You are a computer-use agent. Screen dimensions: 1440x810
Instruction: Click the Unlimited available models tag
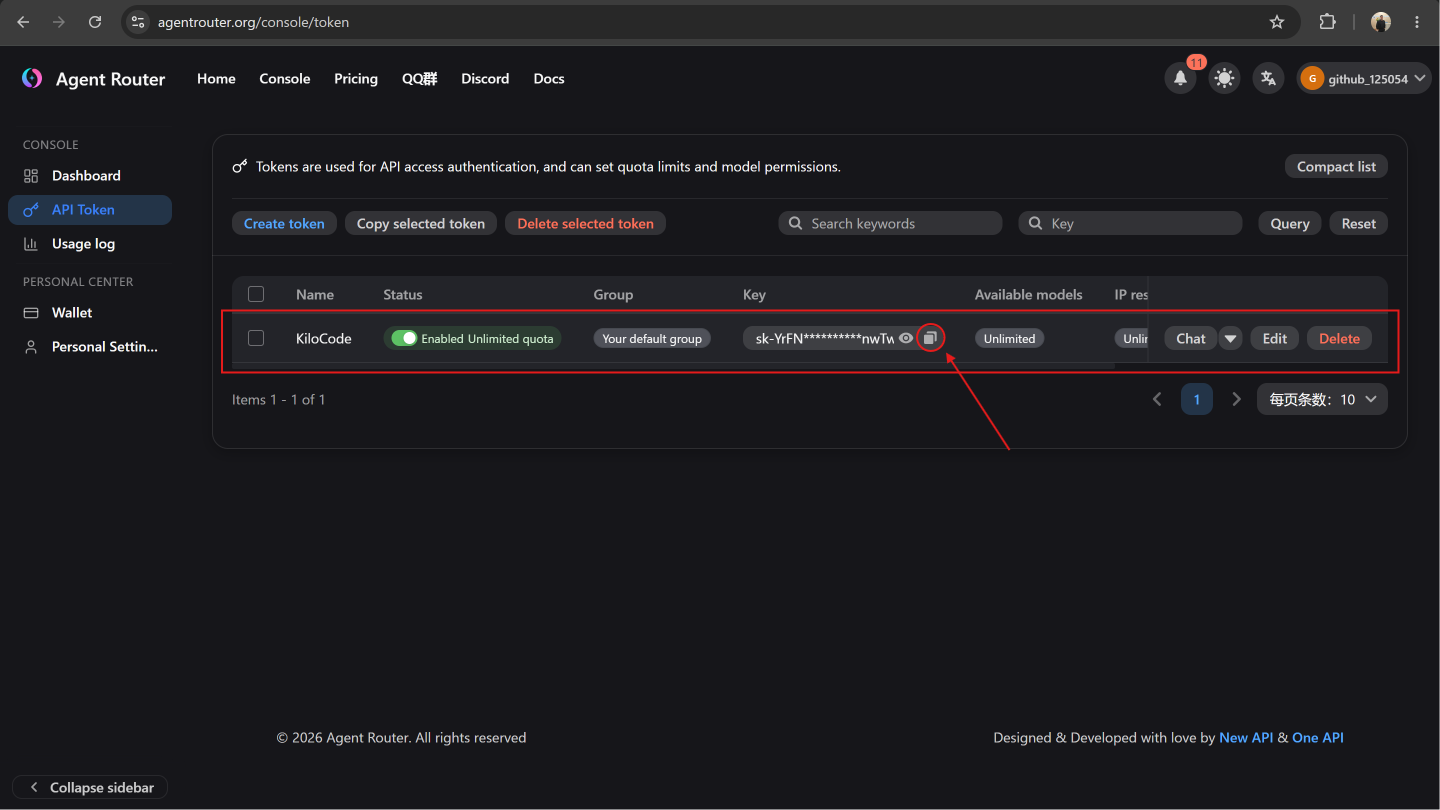1009,339
